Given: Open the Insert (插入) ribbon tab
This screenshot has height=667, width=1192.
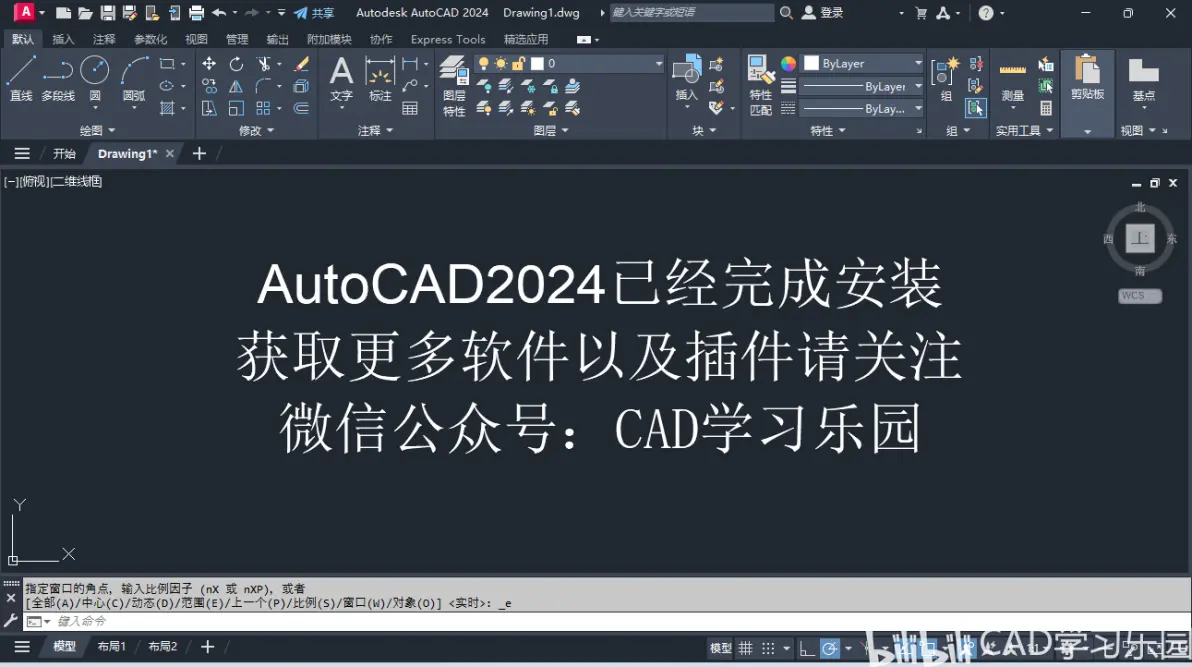Looking at the screenshot, I should click(x=63, y=40).
